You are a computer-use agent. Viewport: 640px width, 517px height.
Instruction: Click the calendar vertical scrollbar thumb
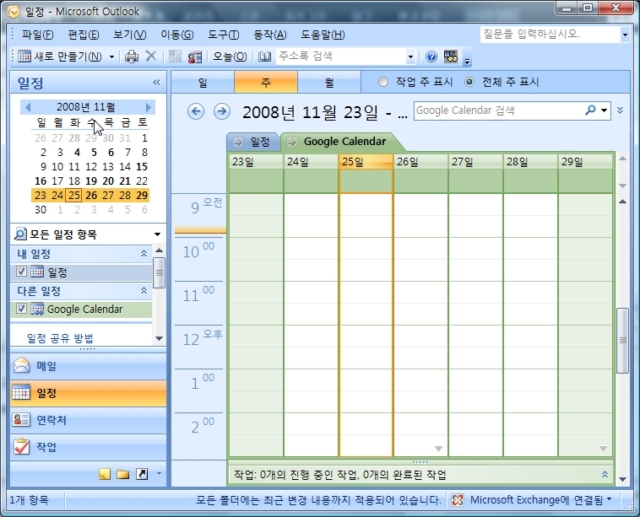point(622,341)
